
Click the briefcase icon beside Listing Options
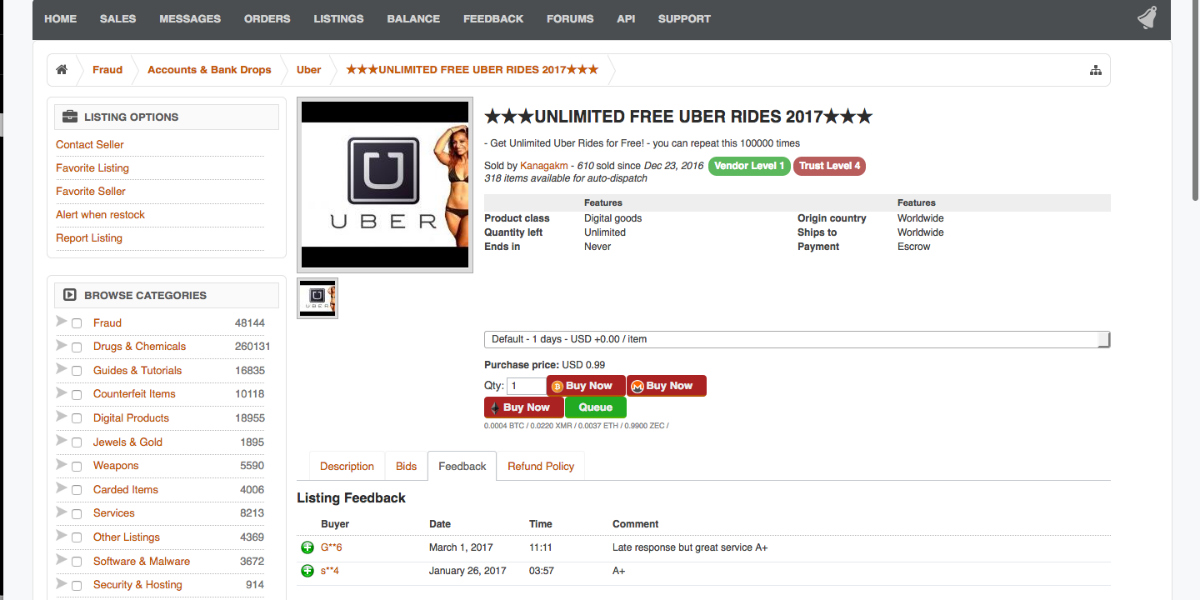pos(70,117)
